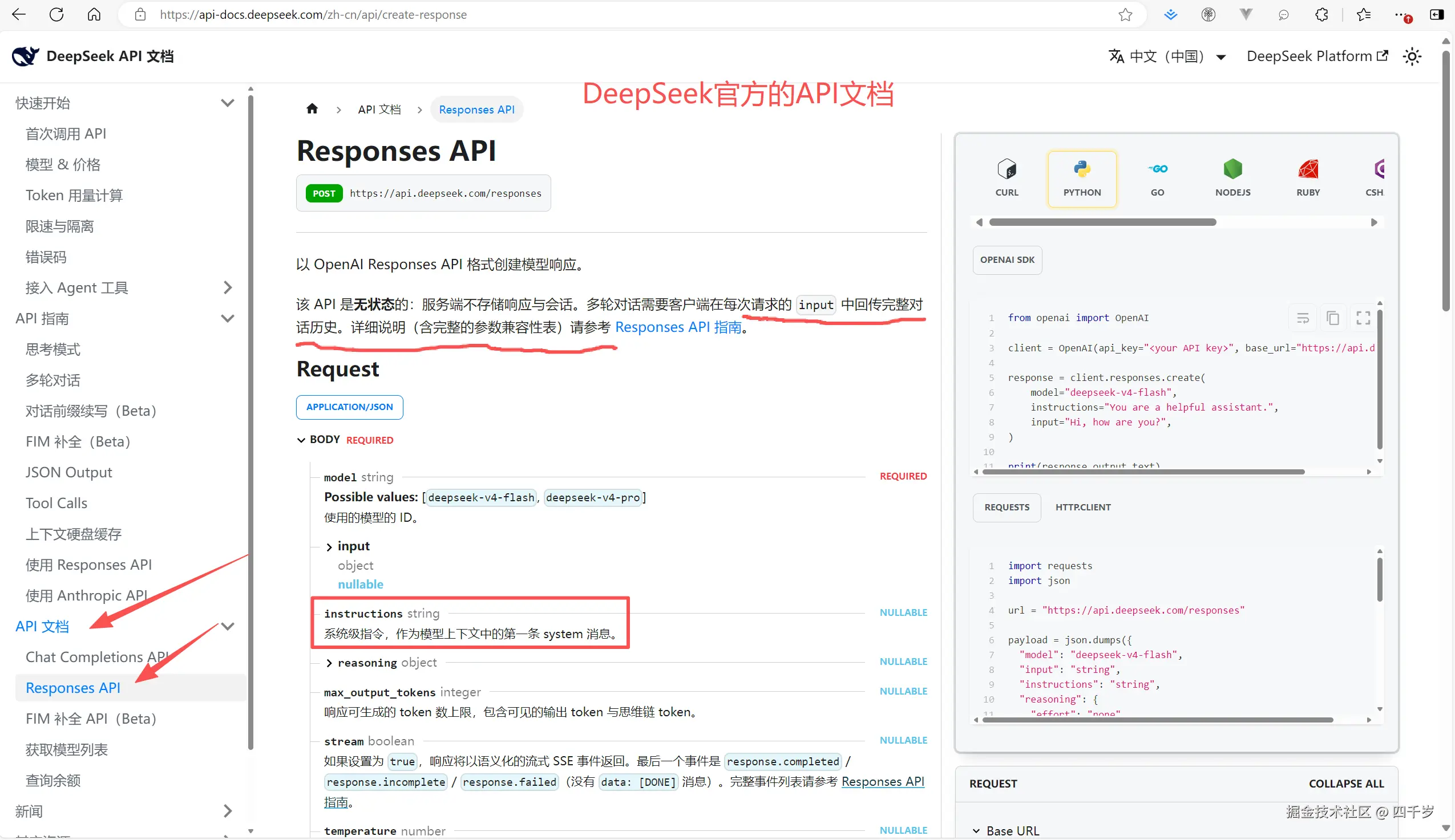
Task: Toggle browser sidebar panel icon
Action: pyautogui.click(x=1437, y=14)
